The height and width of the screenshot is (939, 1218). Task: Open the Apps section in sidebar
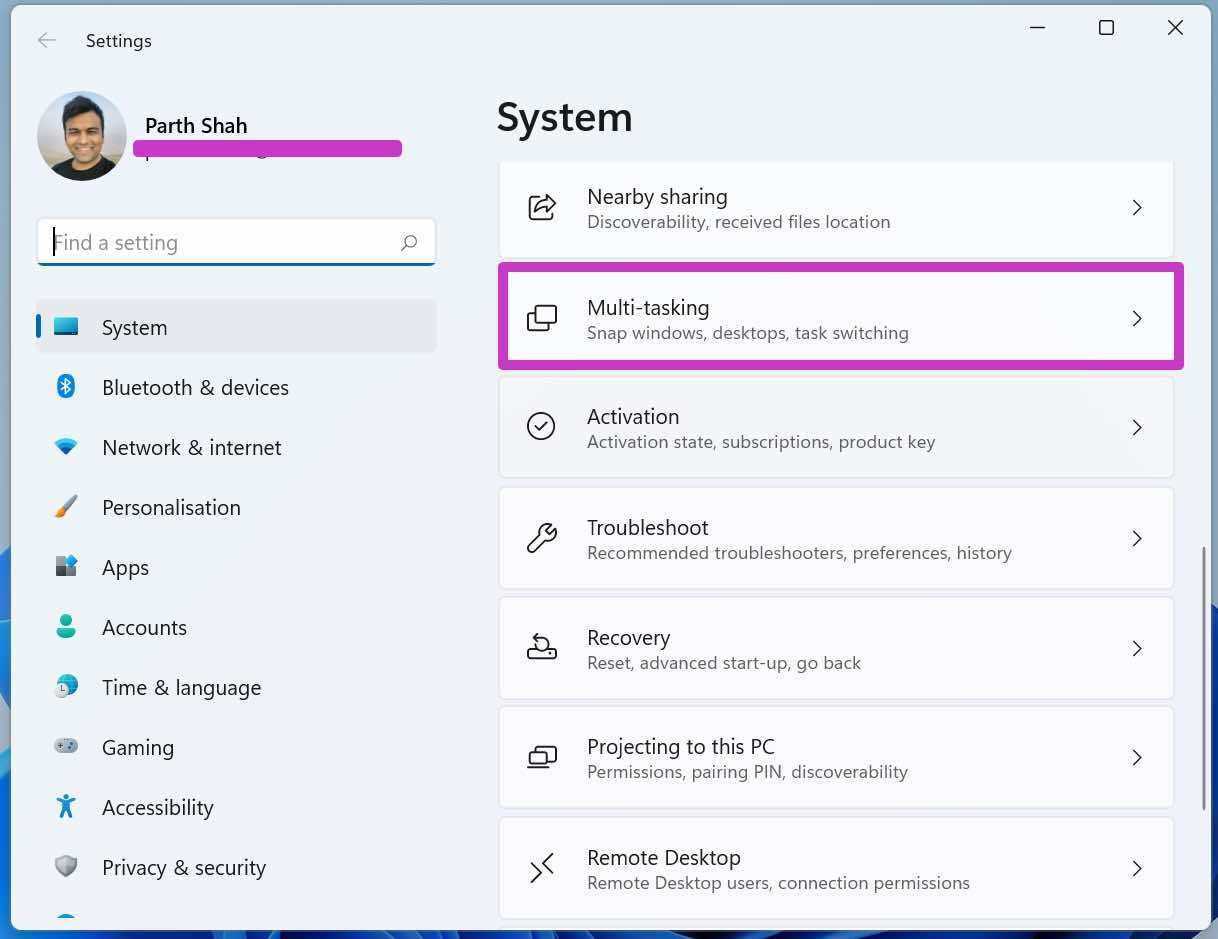(125, 568)
